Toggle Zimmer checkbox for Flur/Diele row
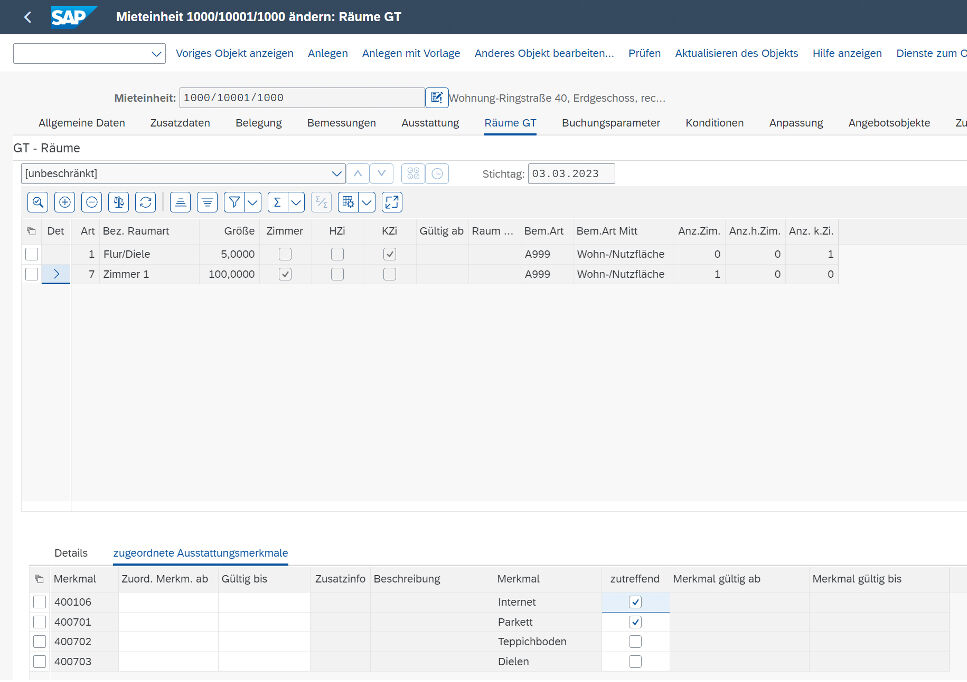Screen dimensions: 967x682 [x=286, y=255]
